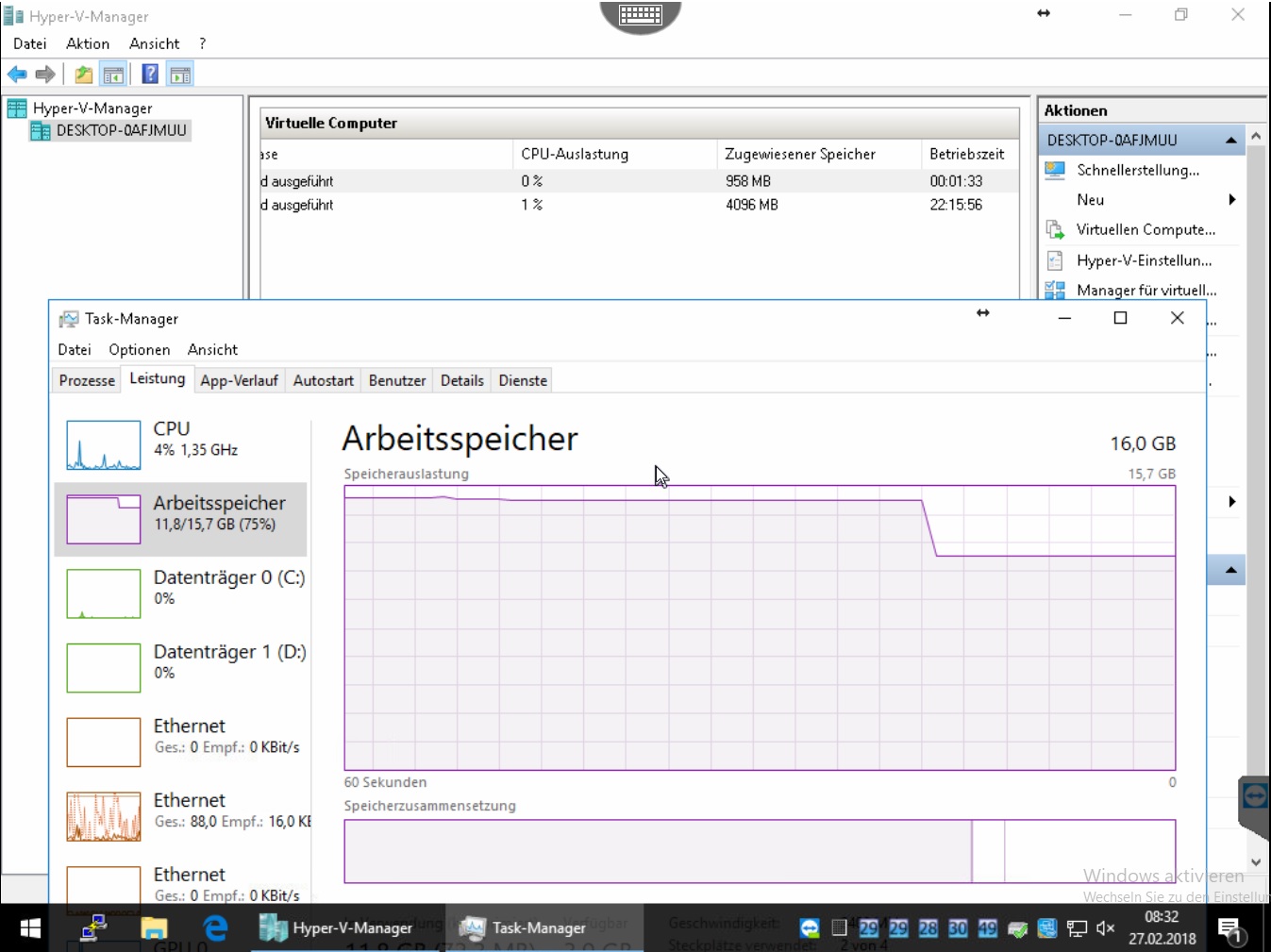1271x952 pixels.
Task: Switch to the Dienste tab
Action: click(x=523, y=380)
